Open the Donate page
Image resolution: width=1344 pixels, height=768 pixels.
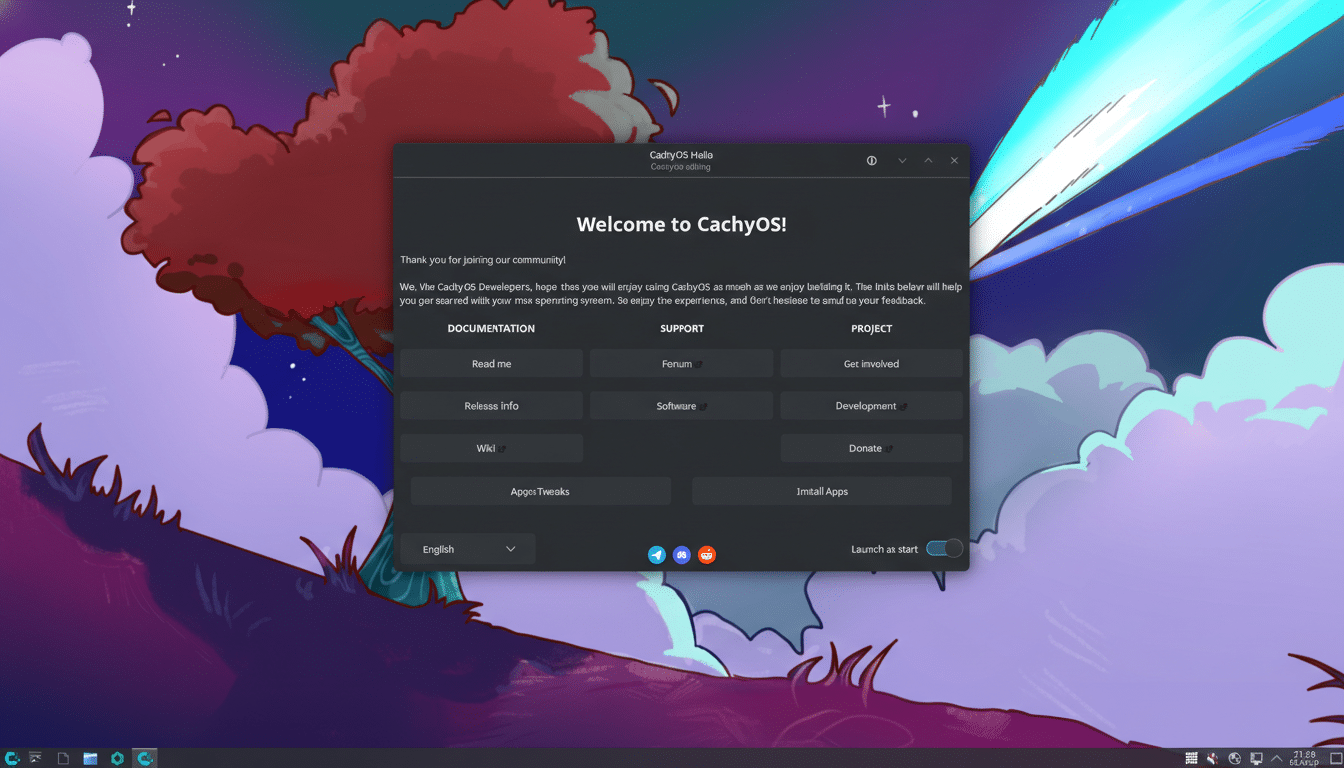[x=871, y=447]
